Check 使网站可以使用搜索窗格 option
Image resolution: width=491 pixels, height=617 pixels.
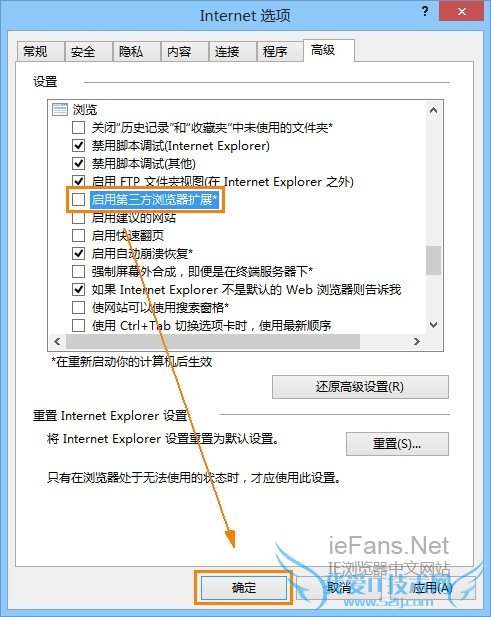(78, 307)
